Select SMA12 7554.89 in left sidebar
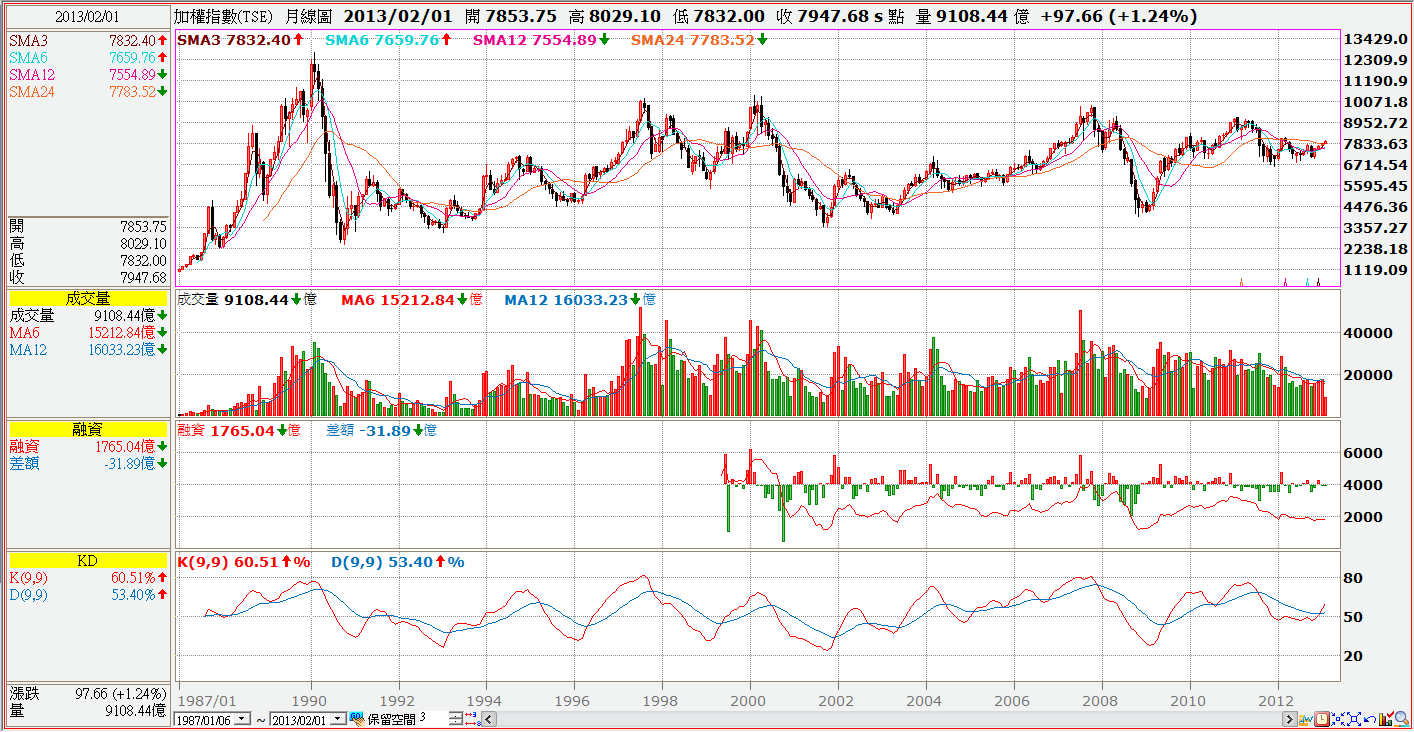This screenshot has height=732, width=1414. click(x=88, y=74)
